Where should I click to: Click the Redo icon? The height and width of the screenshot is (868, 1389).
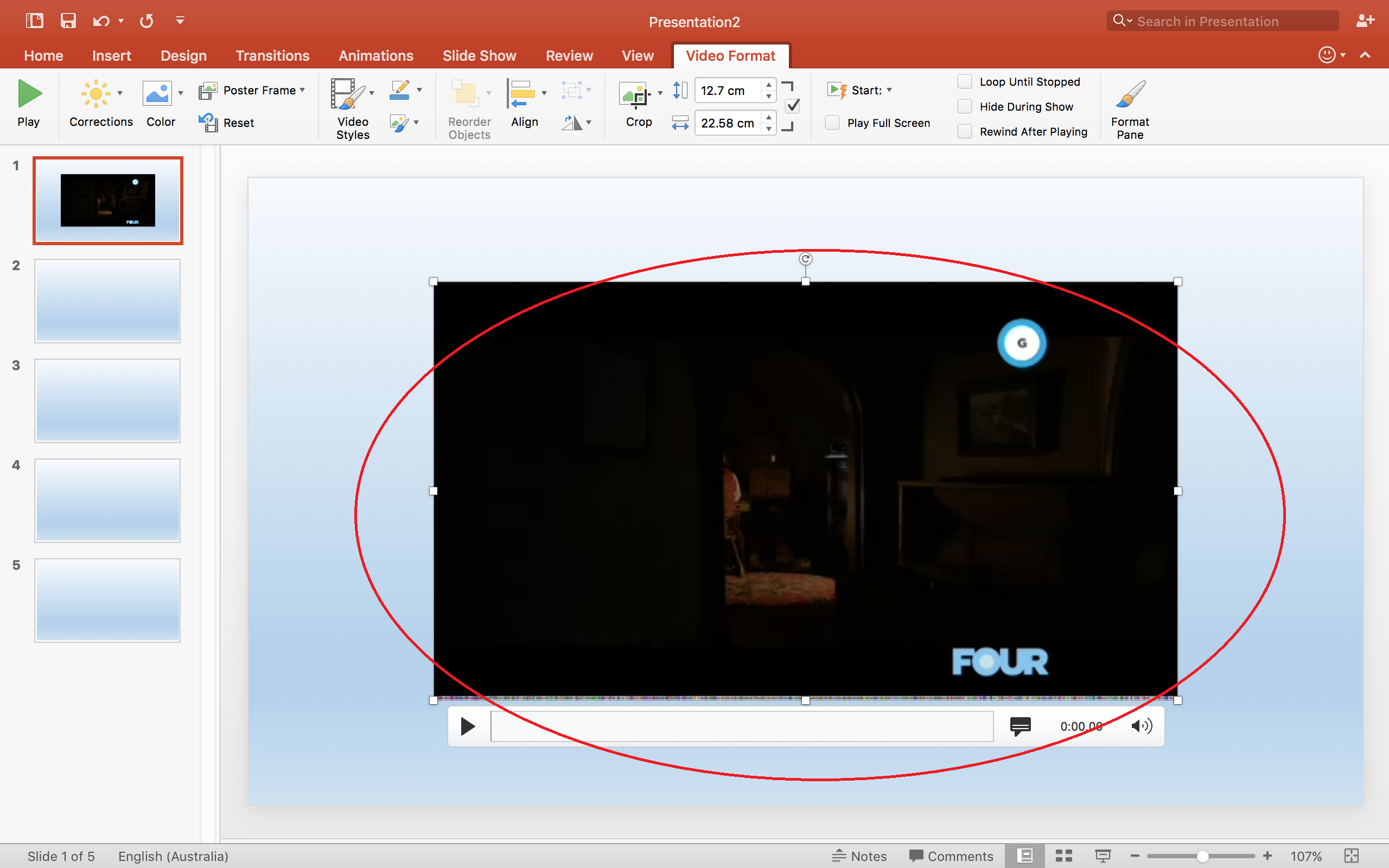146,21
